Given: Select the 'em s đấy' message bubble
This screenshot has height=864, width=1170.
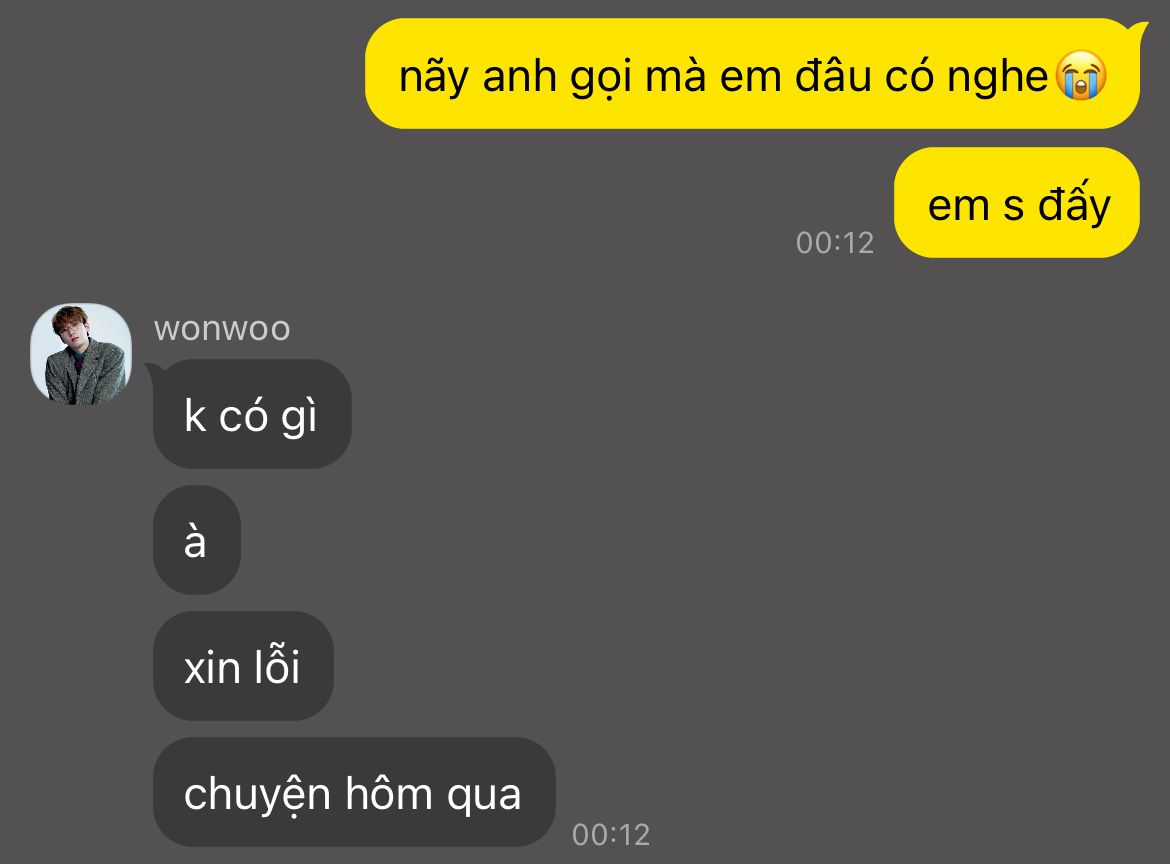Looking at the screenshot, I should (1017, 202).
